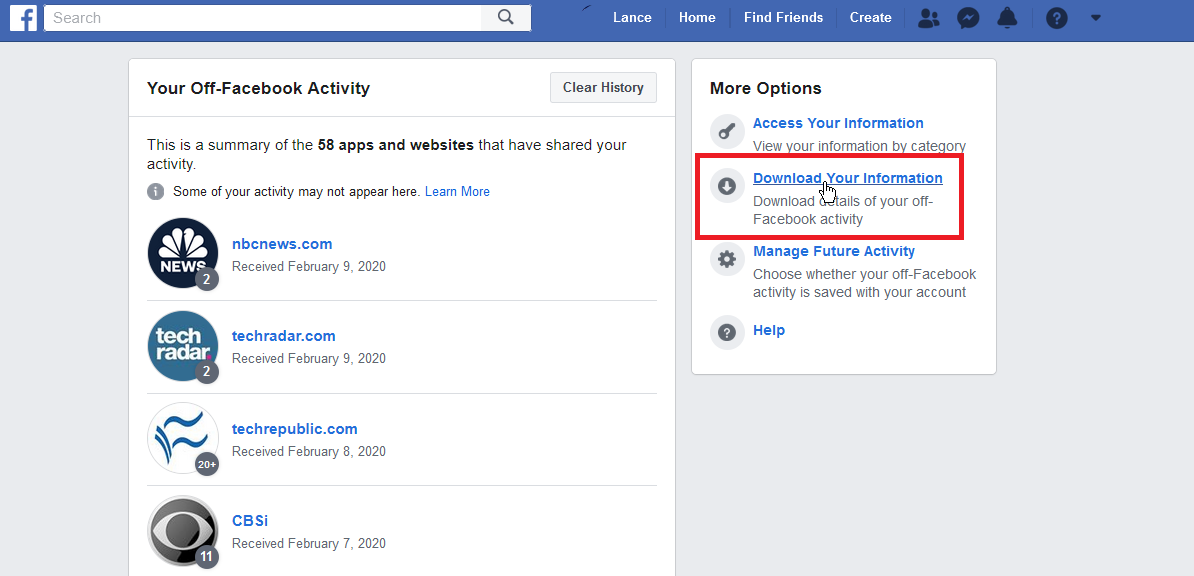Open the Messenger icon
The height and width of the screenshot is (576, 1194).
click(x=967, y=18)
